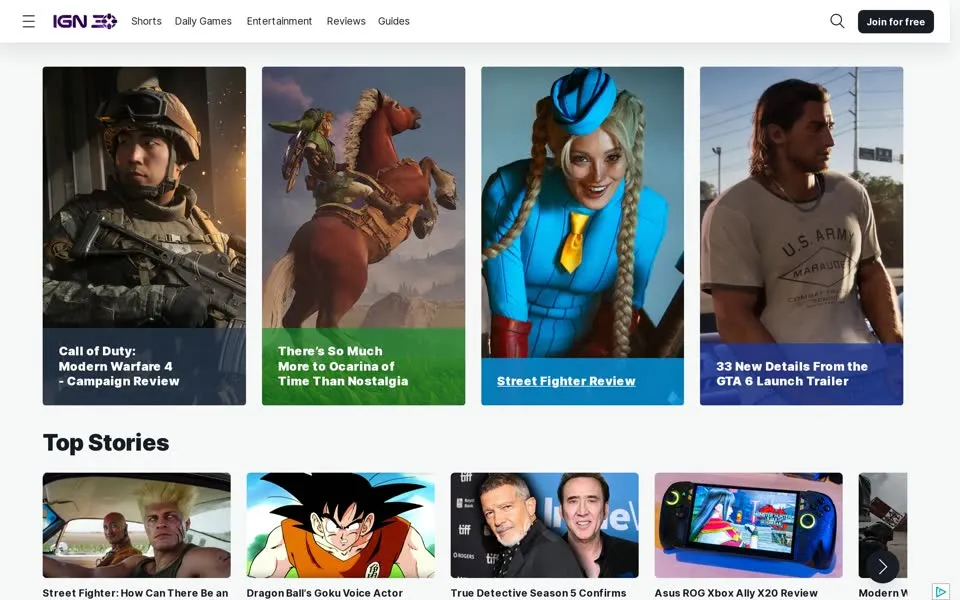Select Goku thumbnail in Top Stories

340,525
